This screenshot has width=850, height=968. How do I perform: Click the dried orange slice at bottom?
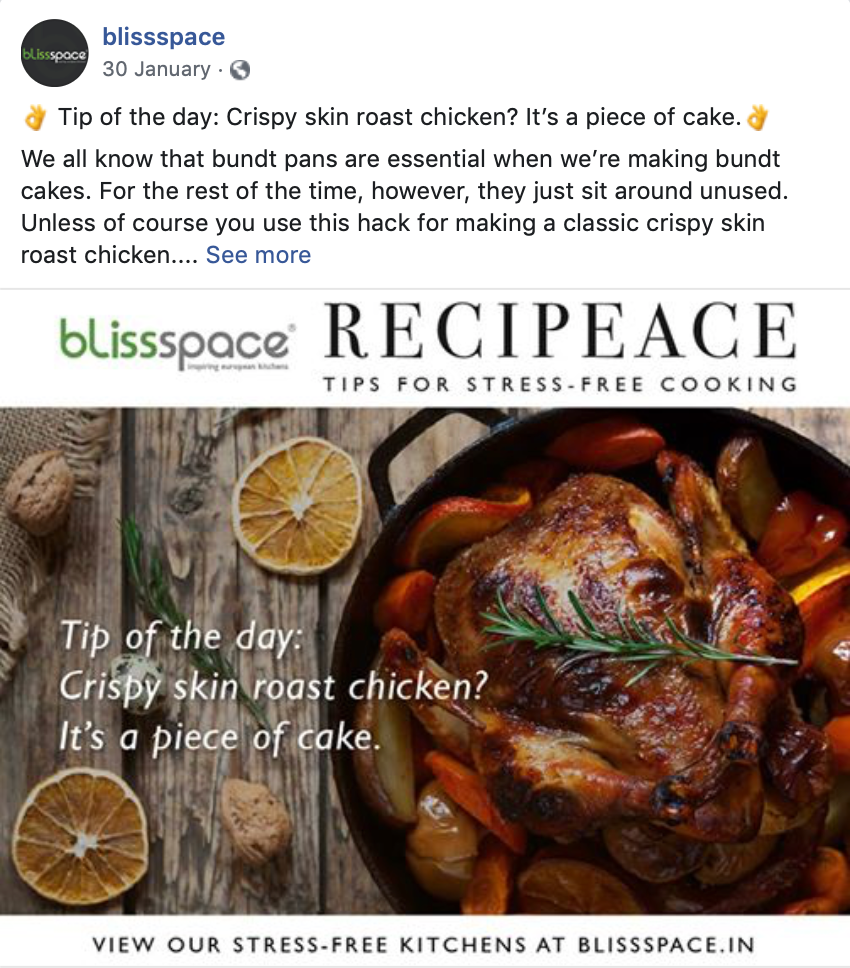(80, 837)
